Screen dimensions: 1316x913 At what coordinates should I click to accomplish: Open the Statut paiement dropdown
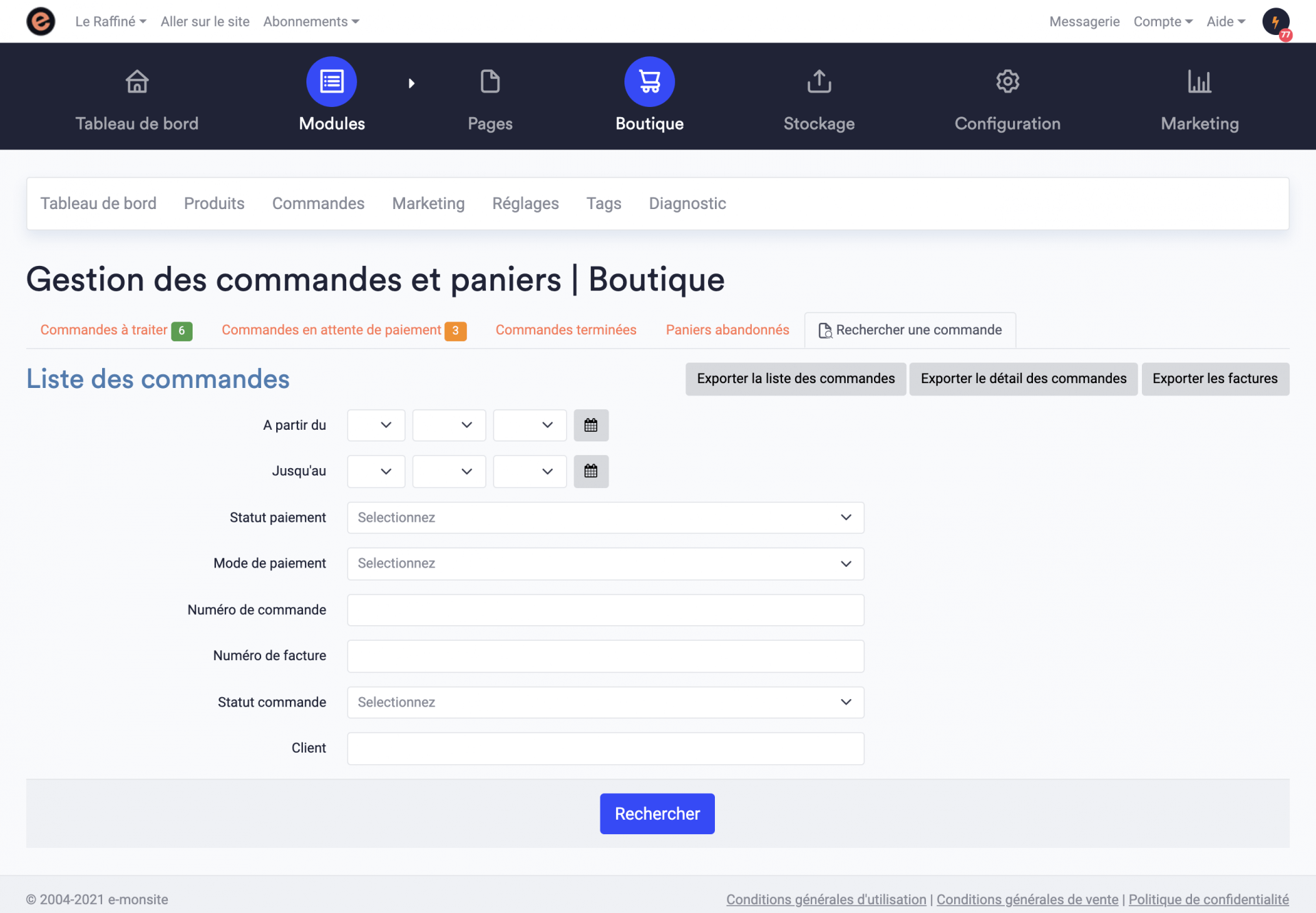tap(605, 518)
